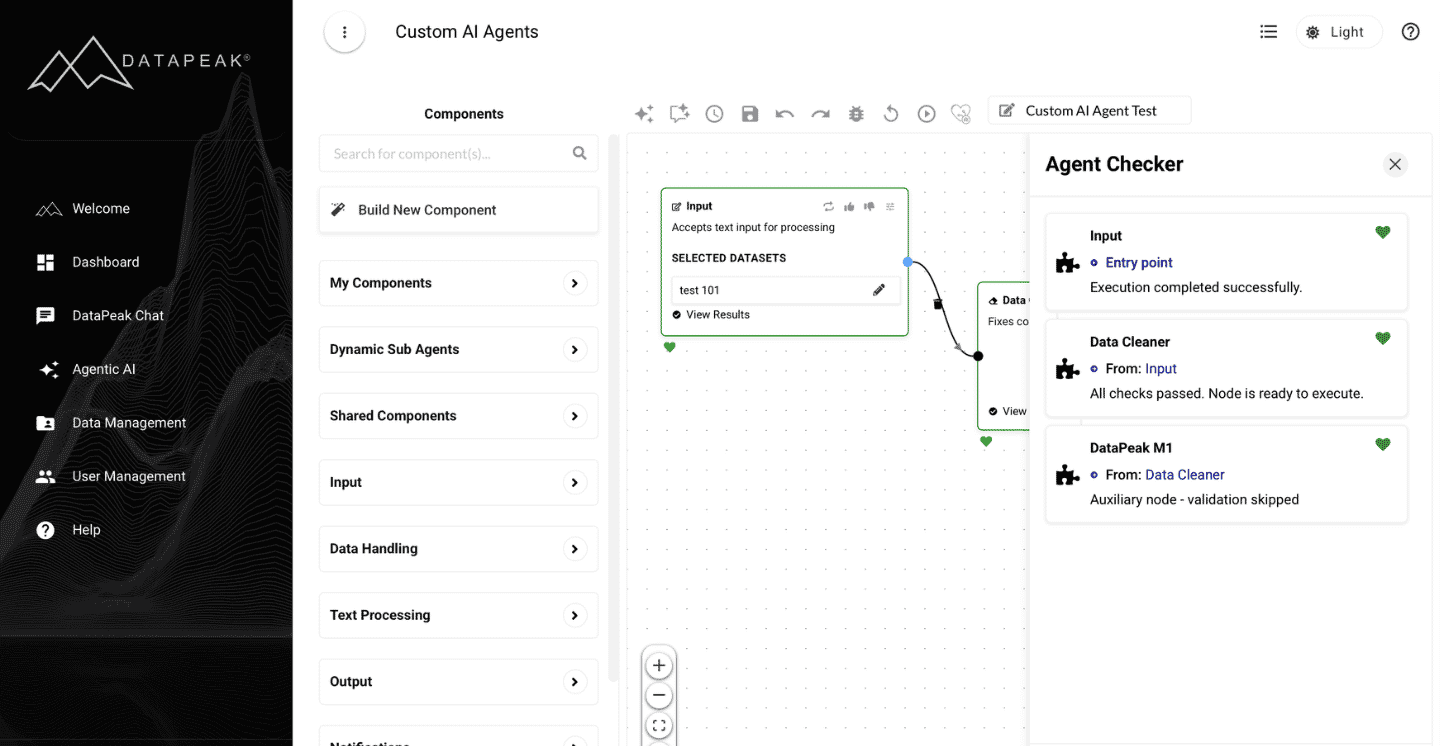The width and height of the screenshot is (1440, 746).
Task: Click the debug bug icon
Action: 856,114
